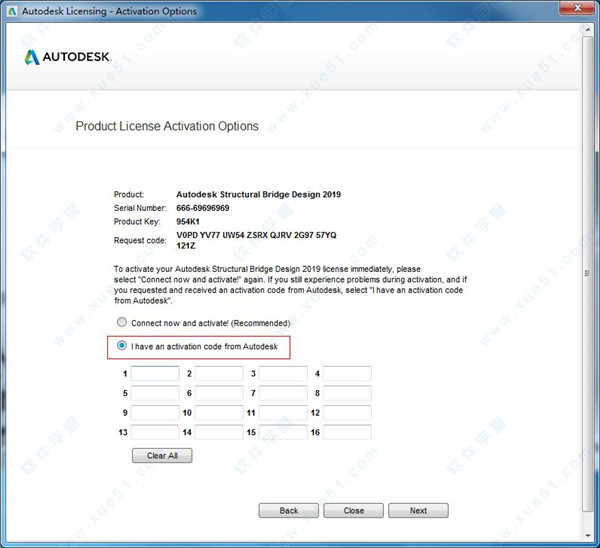Click into activation code field 2
This screenshot has height=548, width=600.
[x=219, y=374]
